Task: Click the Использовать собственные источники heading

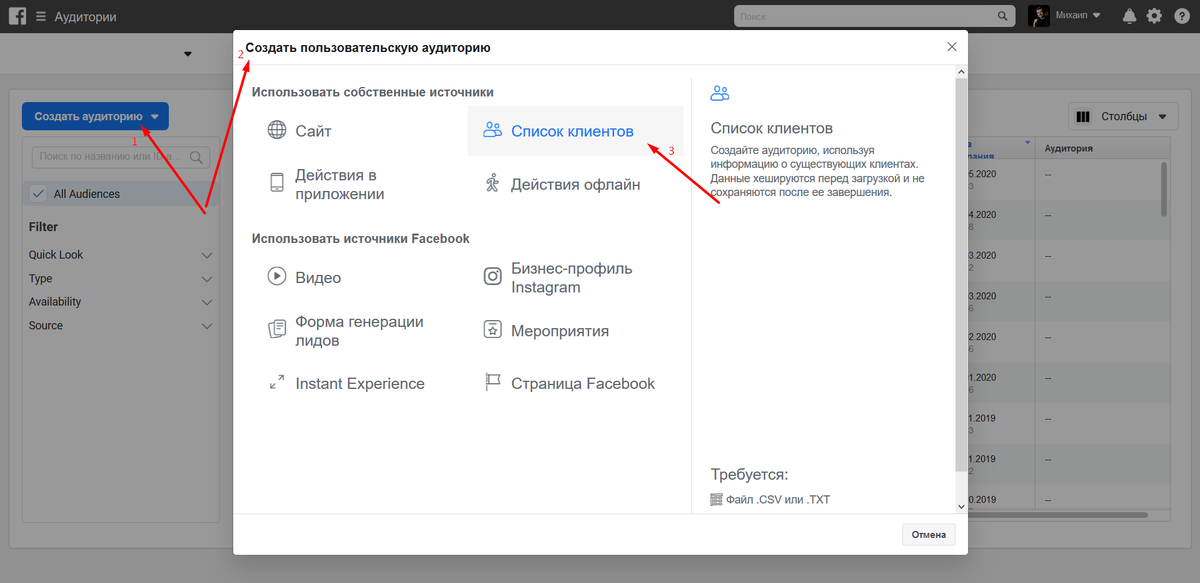Action: pyautogui.click(x=373, y=93)
